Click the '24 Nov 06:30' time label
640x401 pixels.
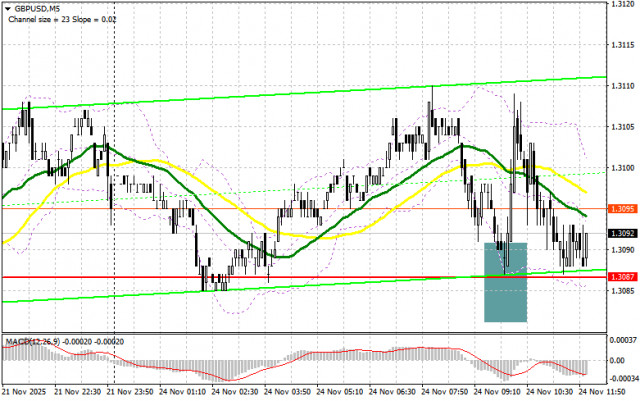click(392, 391)
